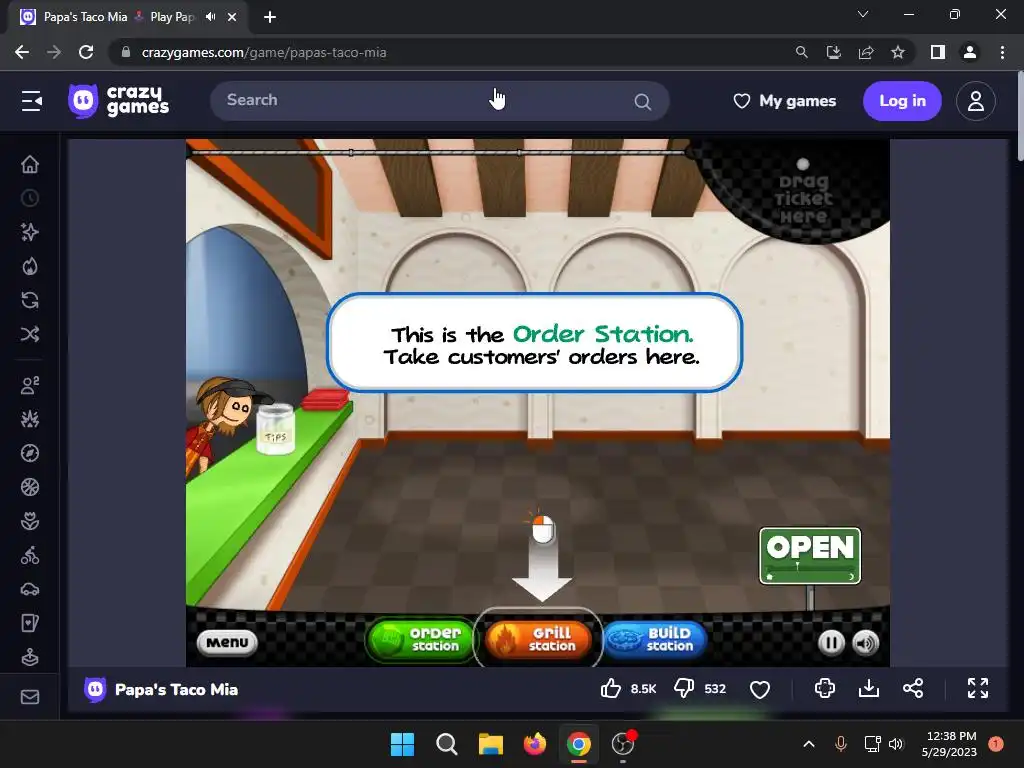Image resolution: width=1024 pixels, height=768 pixels.
Task: Open Firefox from the taskbar
Action: coord(535,744)
